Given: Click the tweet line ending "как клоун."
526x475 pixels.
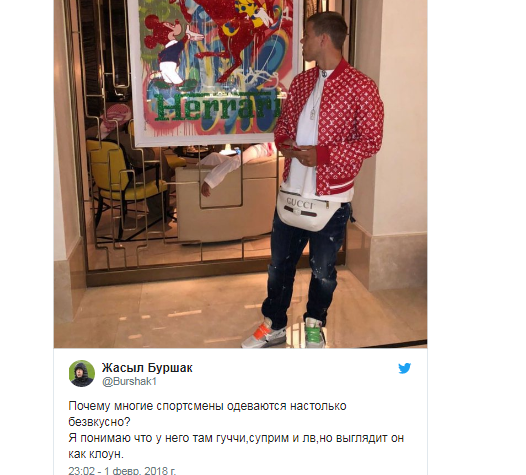Looking at the screenshot, I should pos(96,454).
